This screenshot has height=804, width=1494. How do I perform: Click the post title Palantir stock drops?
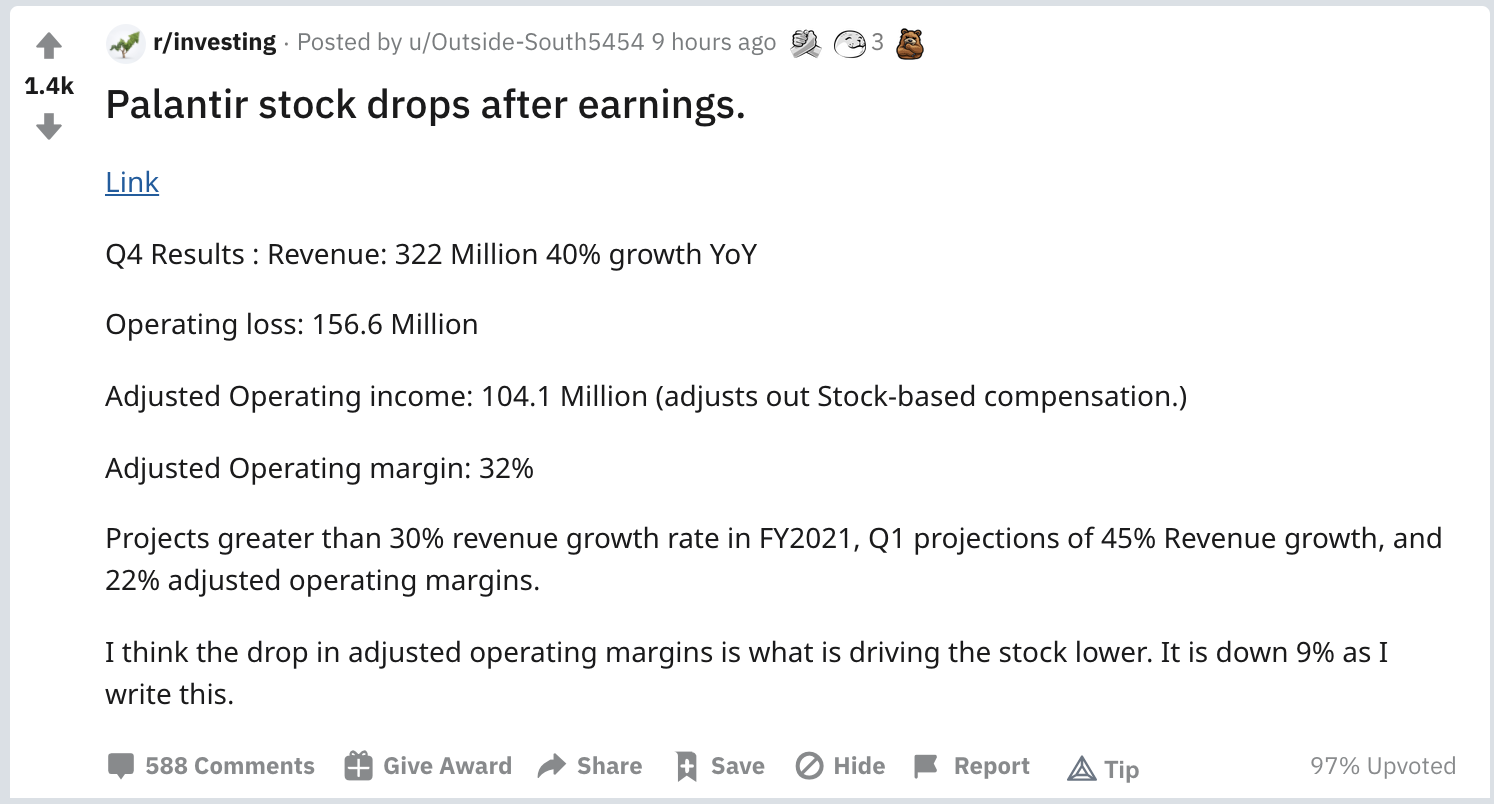pyautogui.click(x=425, y=105)
